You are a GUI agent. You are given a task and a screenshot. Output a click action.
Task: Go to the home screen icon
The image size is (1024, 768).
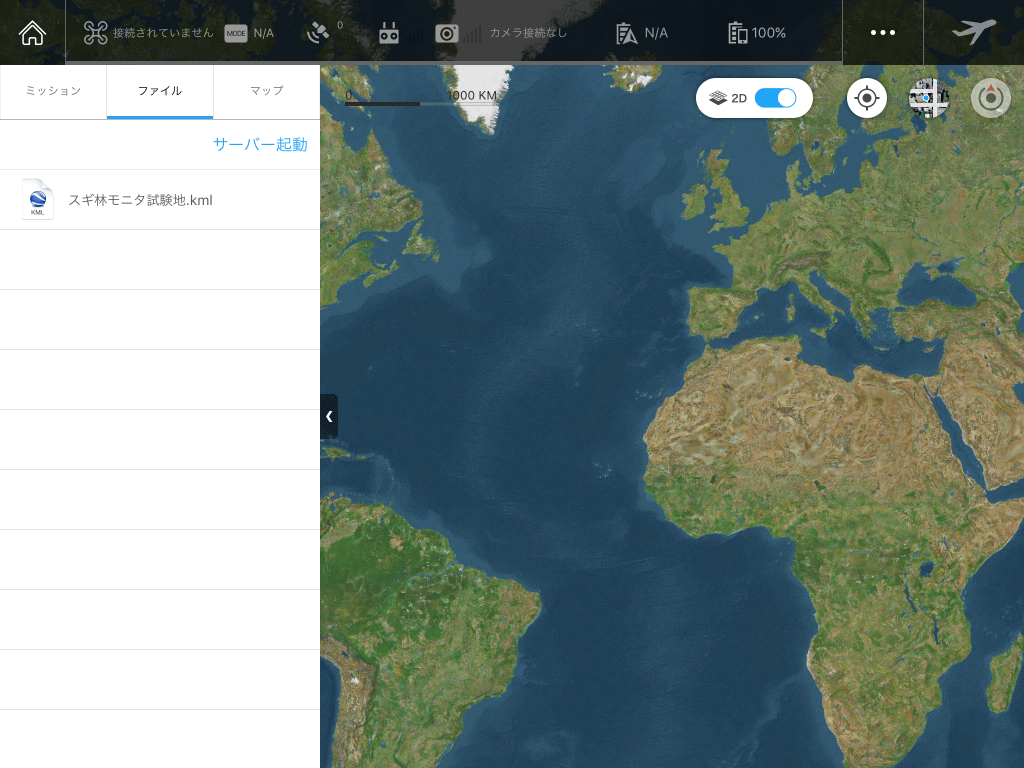coord(32,33)
